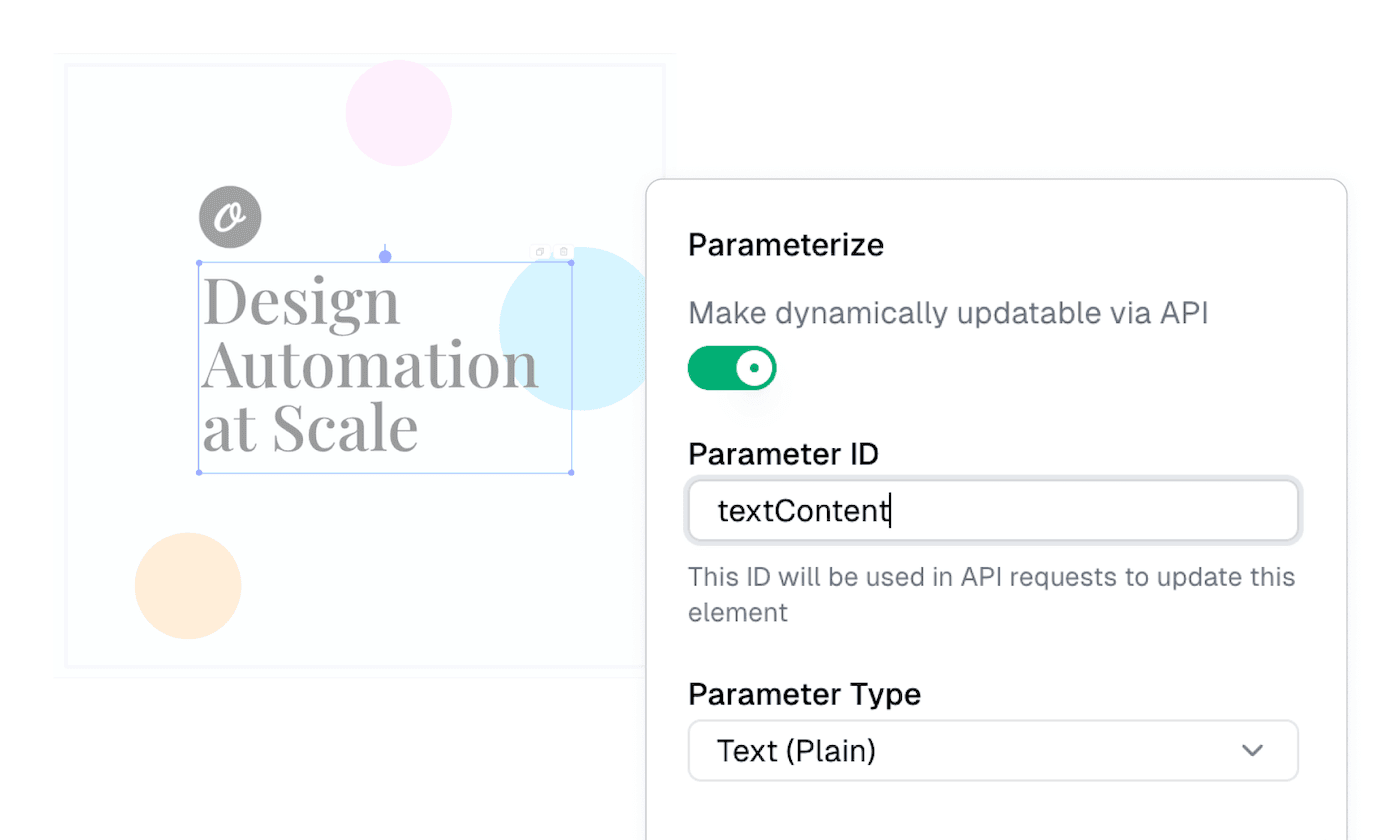This screenshot has width=1400, height=840.
Task: Click the bottom-right selection anchor point
Action: pyautogui.click(x=571, y=471)
